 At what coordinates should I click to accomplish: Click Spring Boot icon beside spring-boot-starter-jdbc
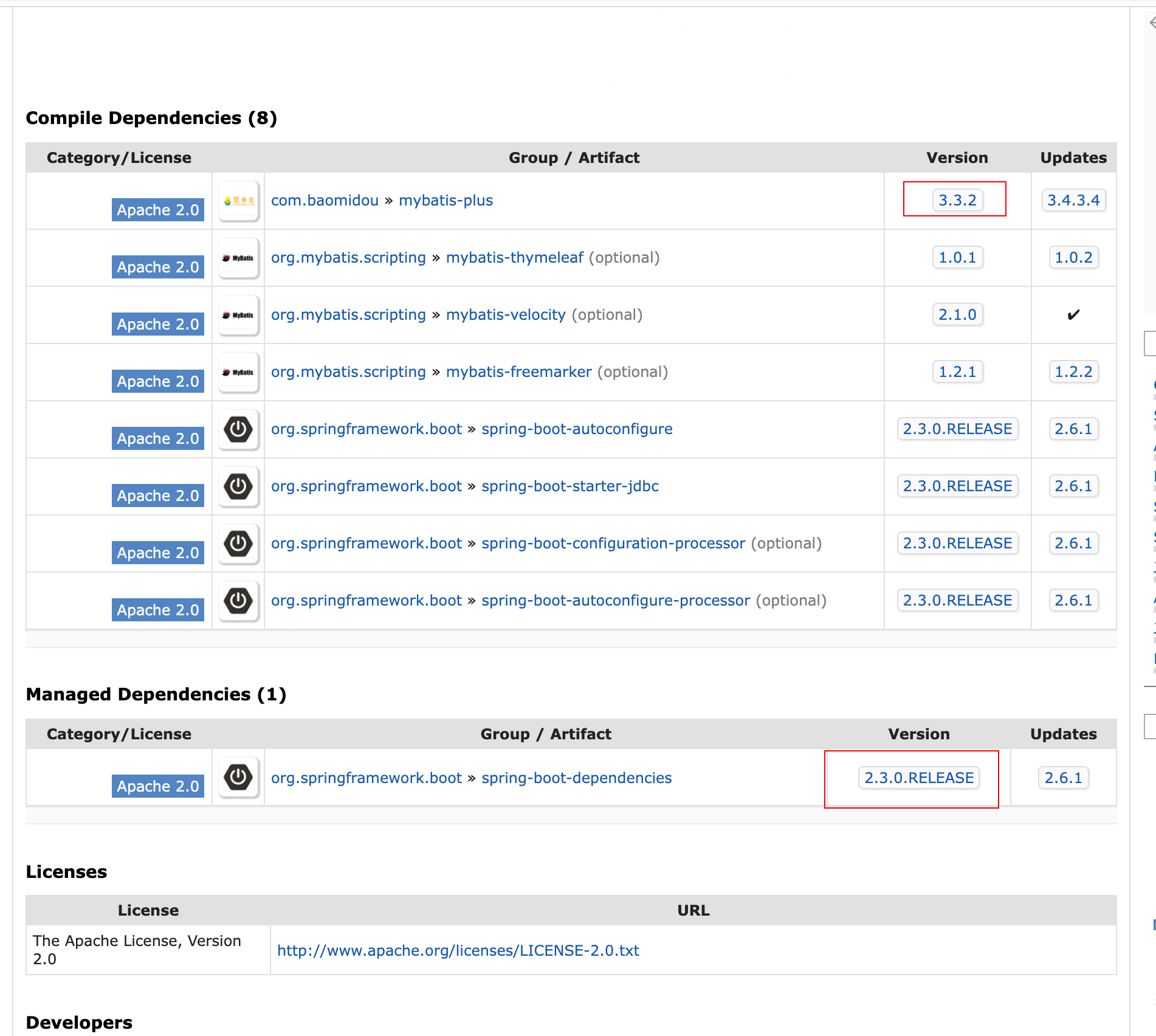pyautogui.click(x=238, y=486)
